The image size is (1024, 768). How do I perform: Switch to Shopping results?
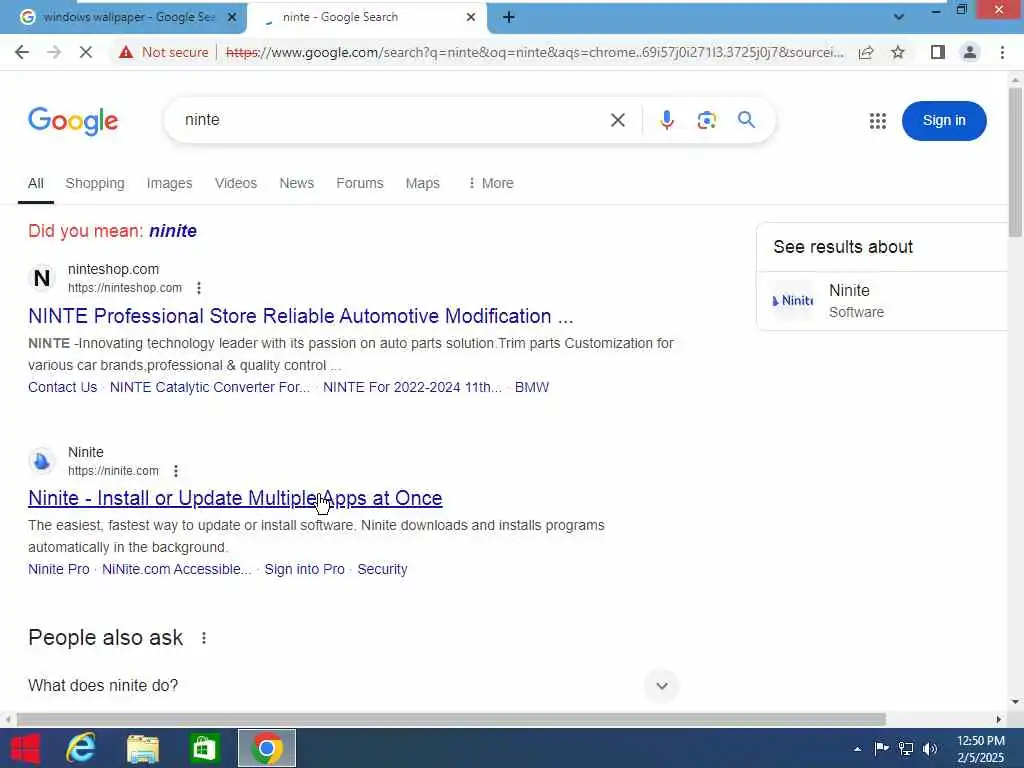[x=95, y=184]
